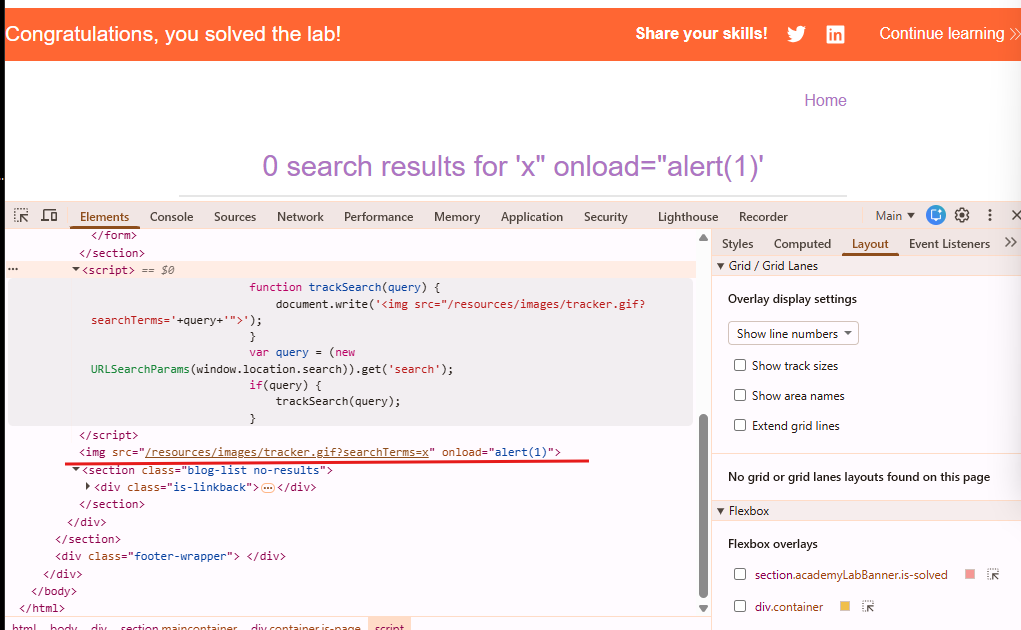This screenshot has width=1021, height=630.
Task: Open the Memory tab
Action: [x=457, y=217]
